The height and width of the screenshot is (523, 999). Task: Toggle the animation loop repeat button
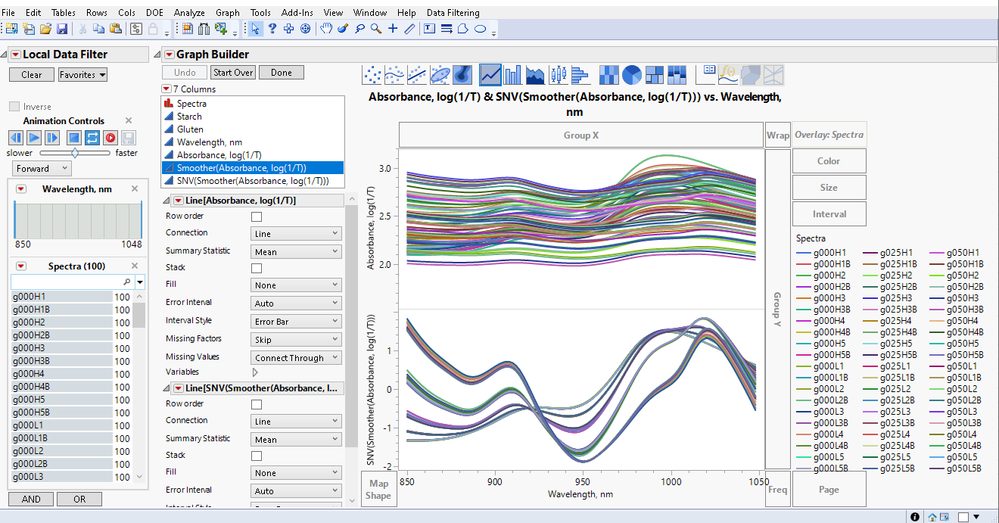point(92,137)
